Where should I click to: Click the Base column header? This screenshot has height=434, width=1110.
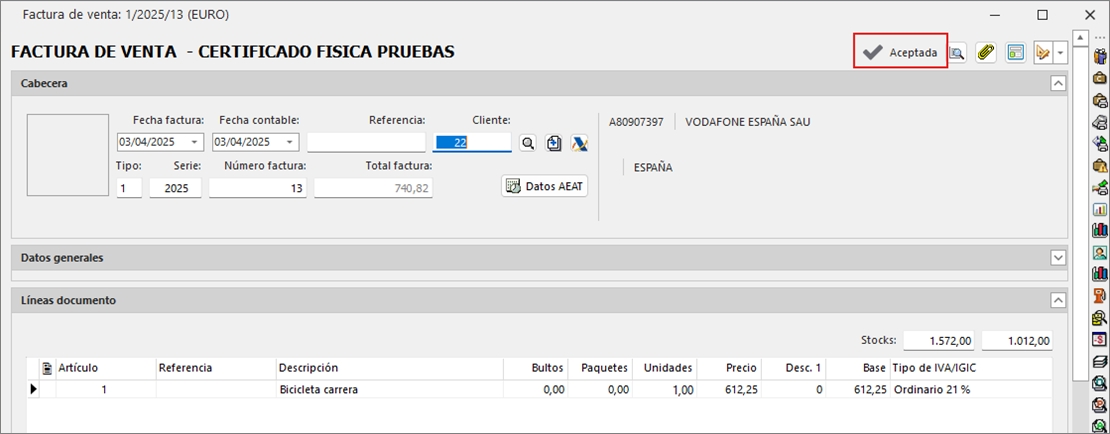858,368
